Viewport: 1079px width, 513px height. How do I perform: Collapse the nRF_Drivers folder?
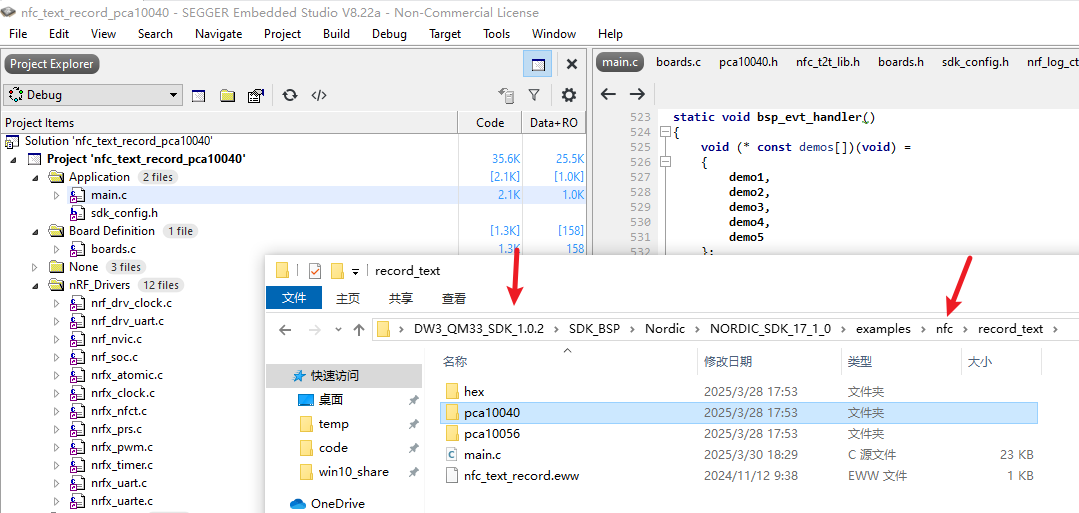click(34, 285)
